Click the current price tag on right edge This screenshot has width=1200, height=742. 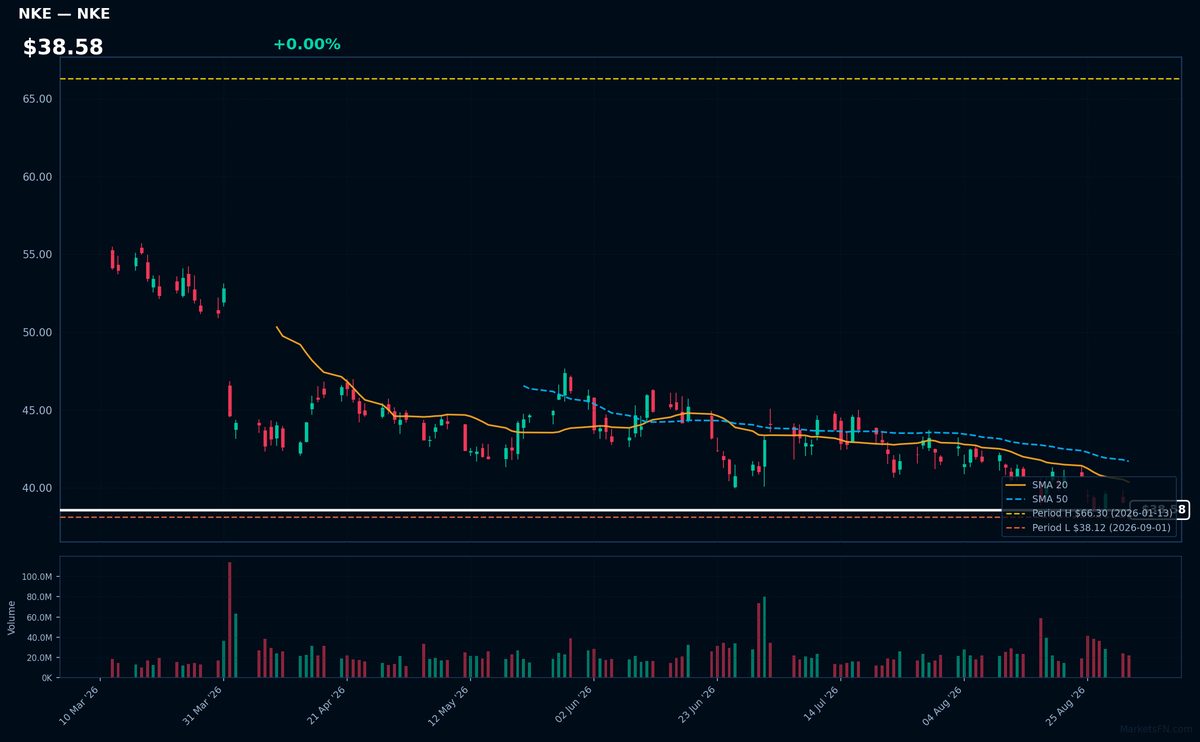(x=1159, y=510)
